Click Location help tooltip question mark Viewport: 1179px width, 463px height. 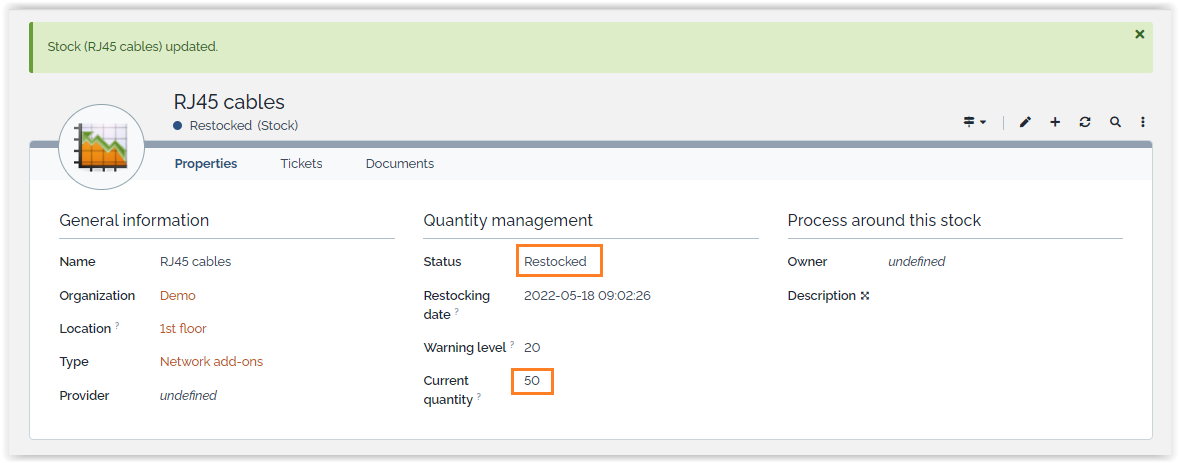pos(117,325)
